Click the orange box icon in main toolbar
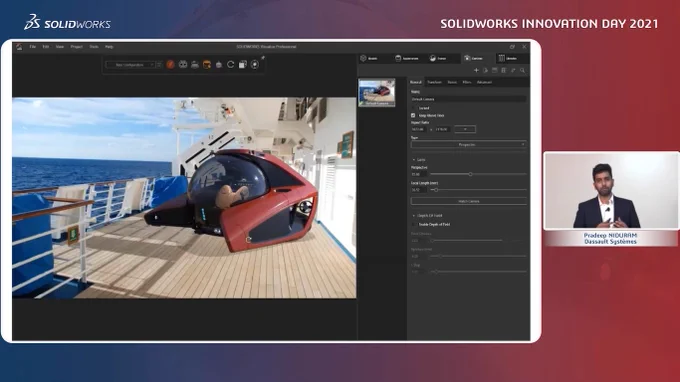The image size is (680, 382). point(207,65)
